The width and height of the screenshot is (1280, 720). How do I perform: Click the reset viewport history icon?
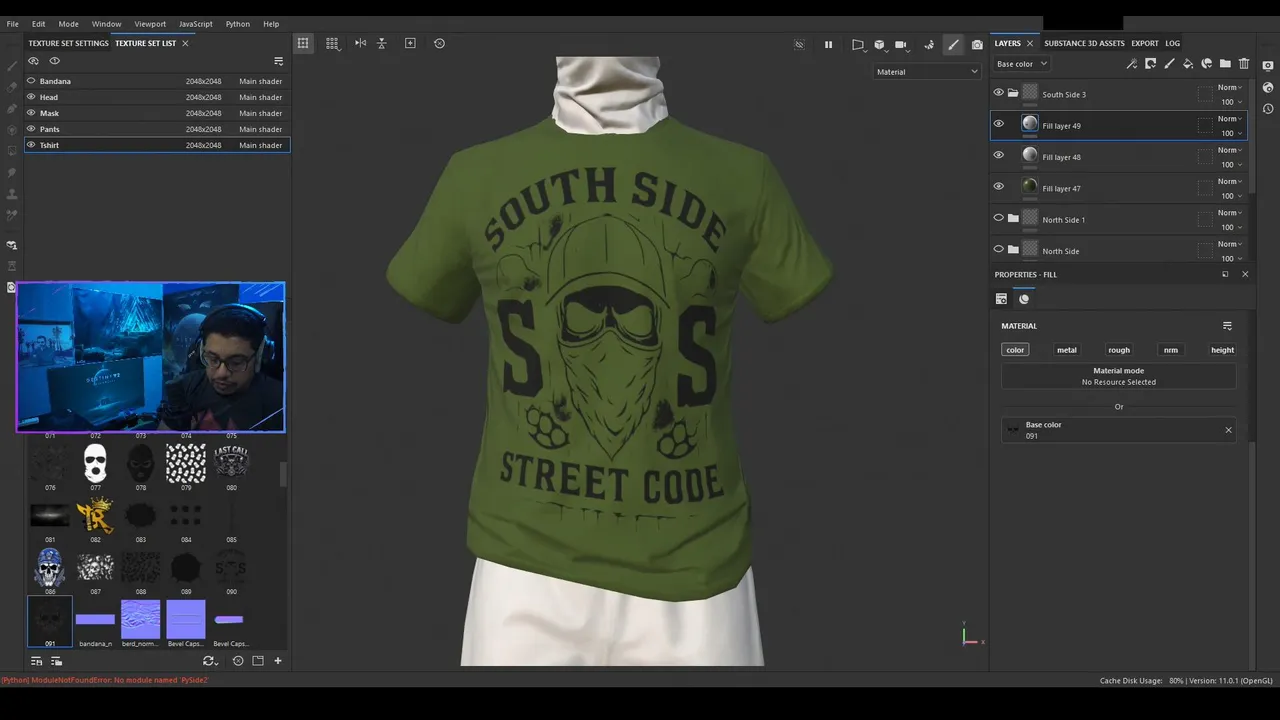pyautogui.click(x=439, y=43)
